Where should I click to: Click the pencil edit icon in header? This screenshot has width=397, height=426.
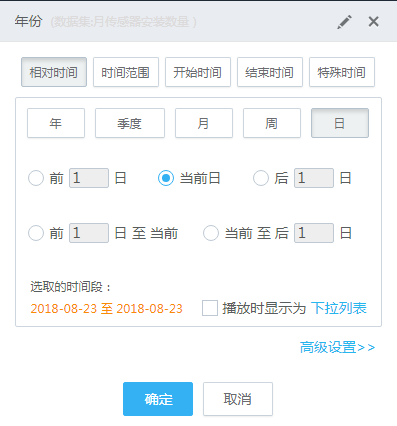pos(344,22)
